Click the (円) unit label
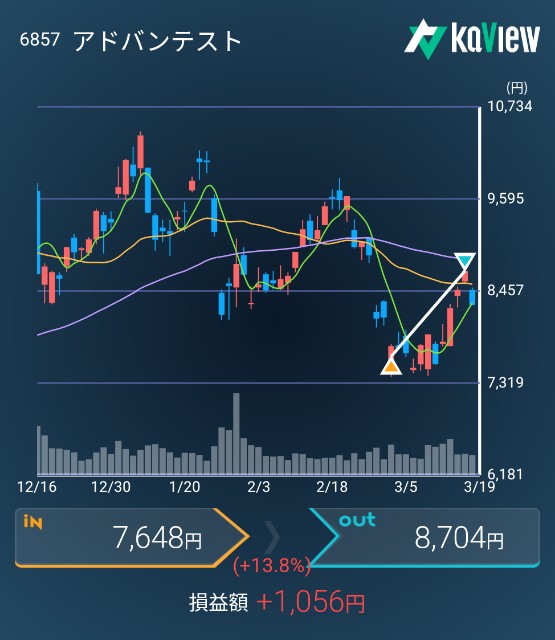 pos(517,87)
